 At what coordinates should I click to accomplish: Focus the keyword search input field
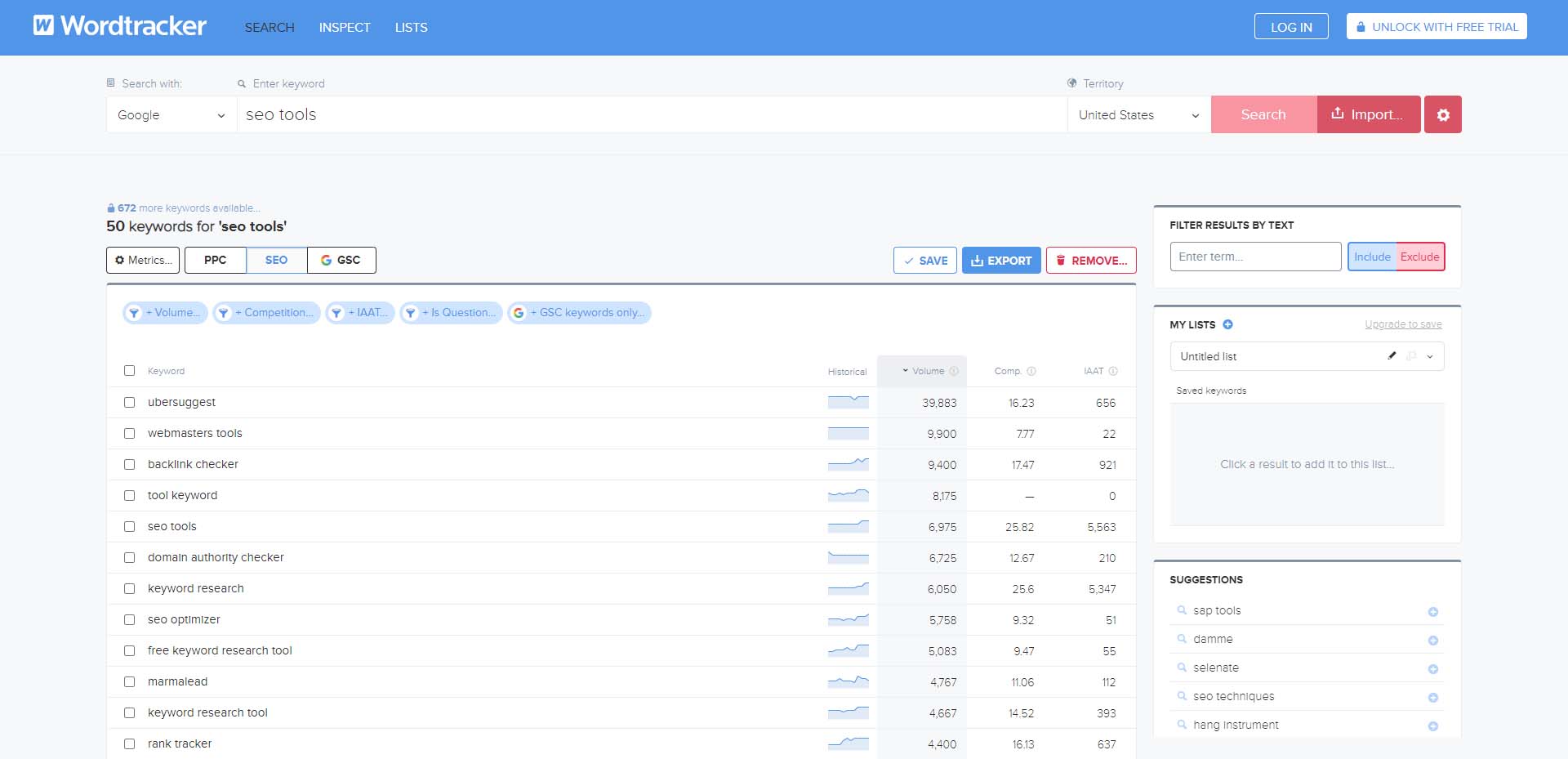coord(652,114)
